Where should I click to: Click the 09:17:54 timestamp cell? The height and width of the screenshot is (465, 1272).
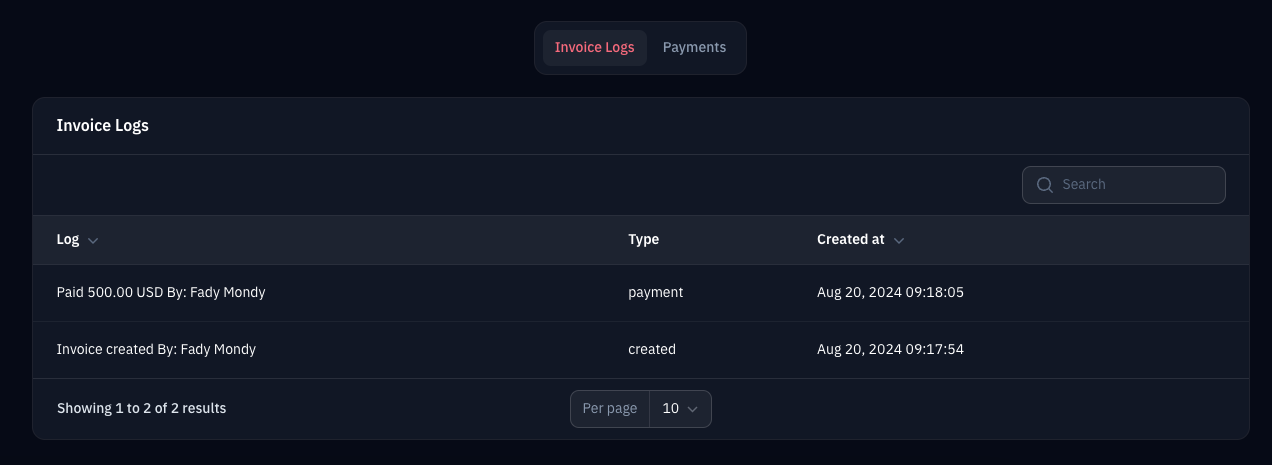[890, 350]
